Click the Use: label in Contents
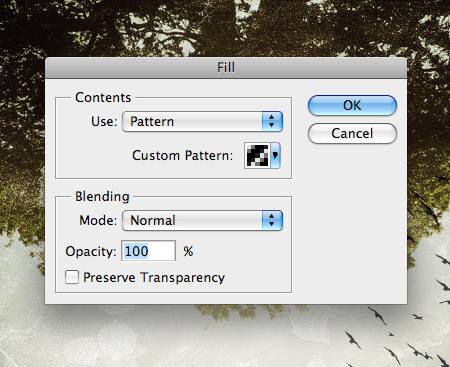450x367 pixels. 104,121
